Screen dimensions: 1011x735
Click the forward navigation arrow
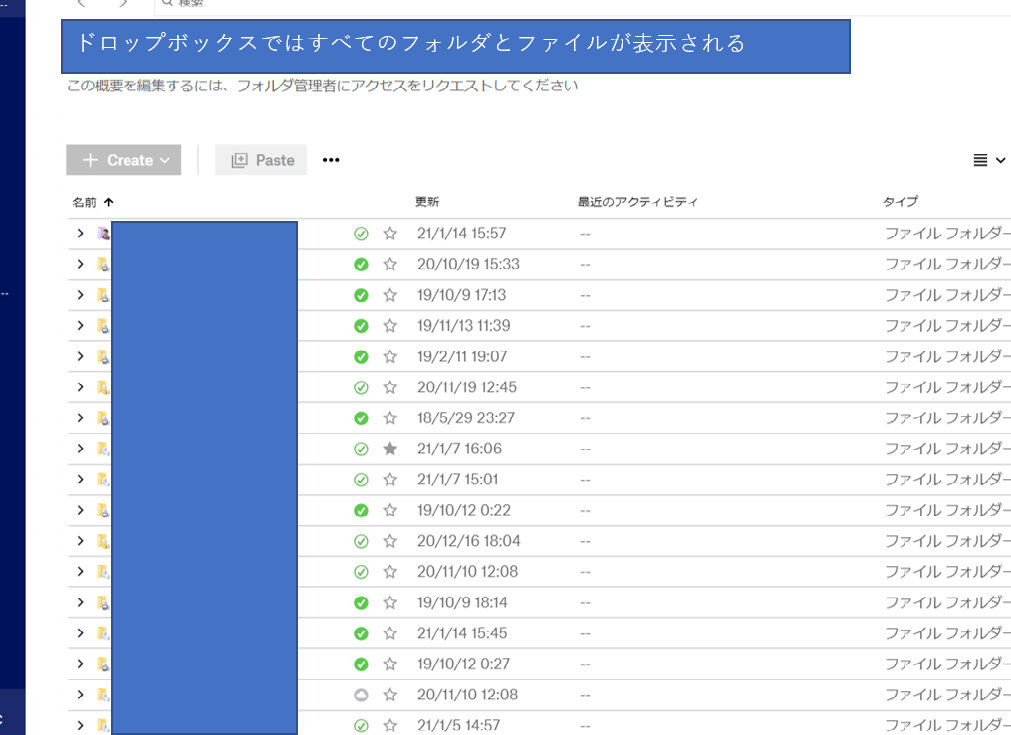click(x=124, y=3)
